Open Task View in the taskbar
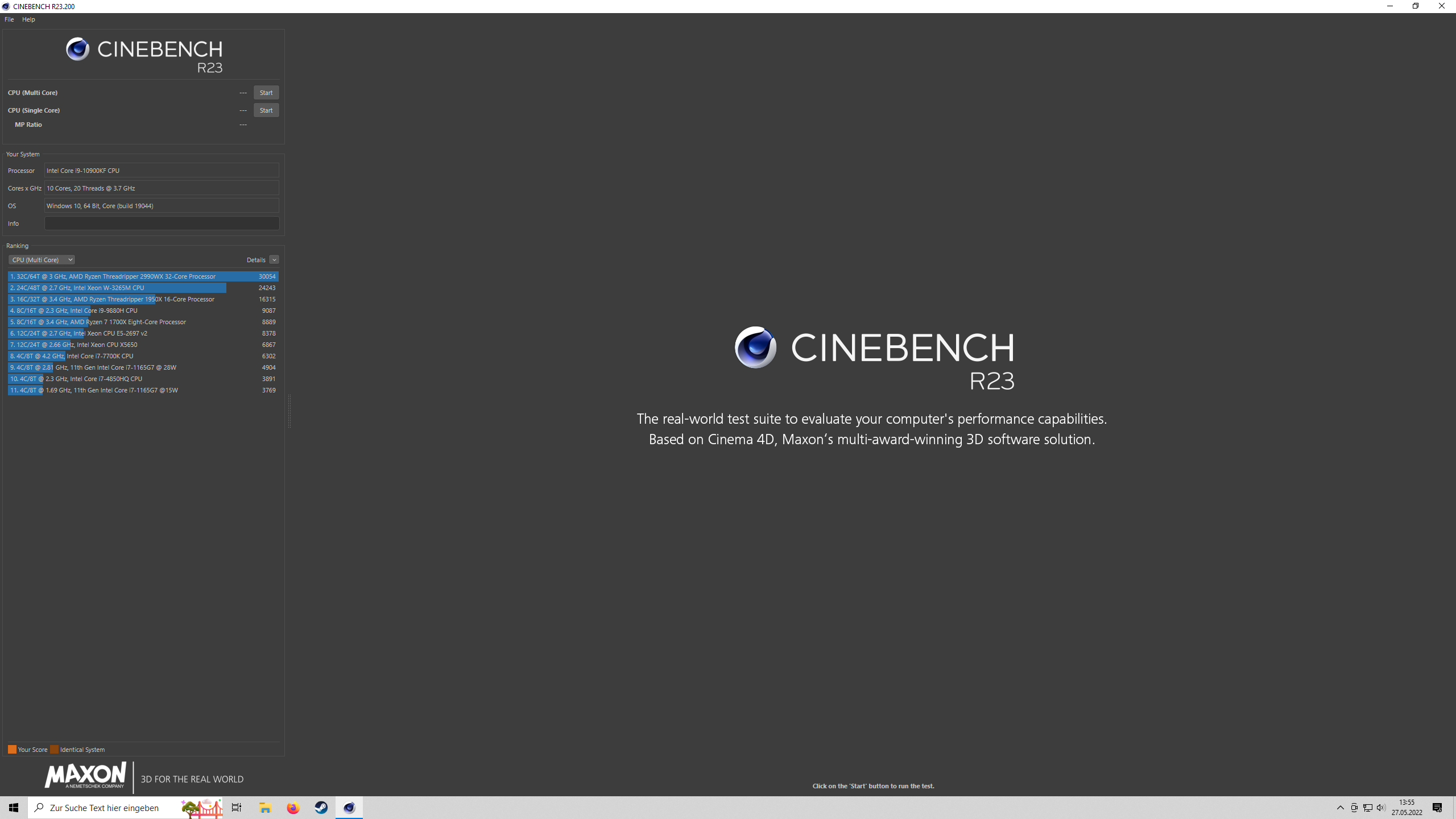Screen dimensions: 1456x819 click(x=237, y=808)
